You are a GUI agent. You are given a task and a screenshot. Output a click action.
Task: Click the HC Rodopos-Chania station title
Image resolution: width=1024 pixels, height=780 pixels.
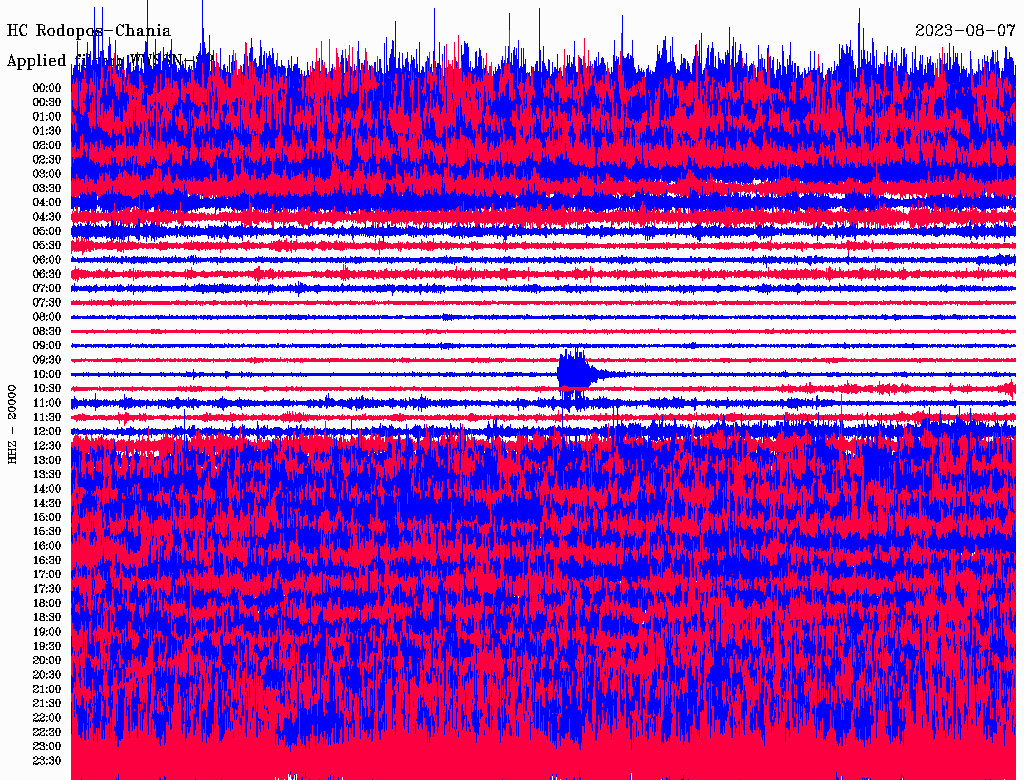89,31
